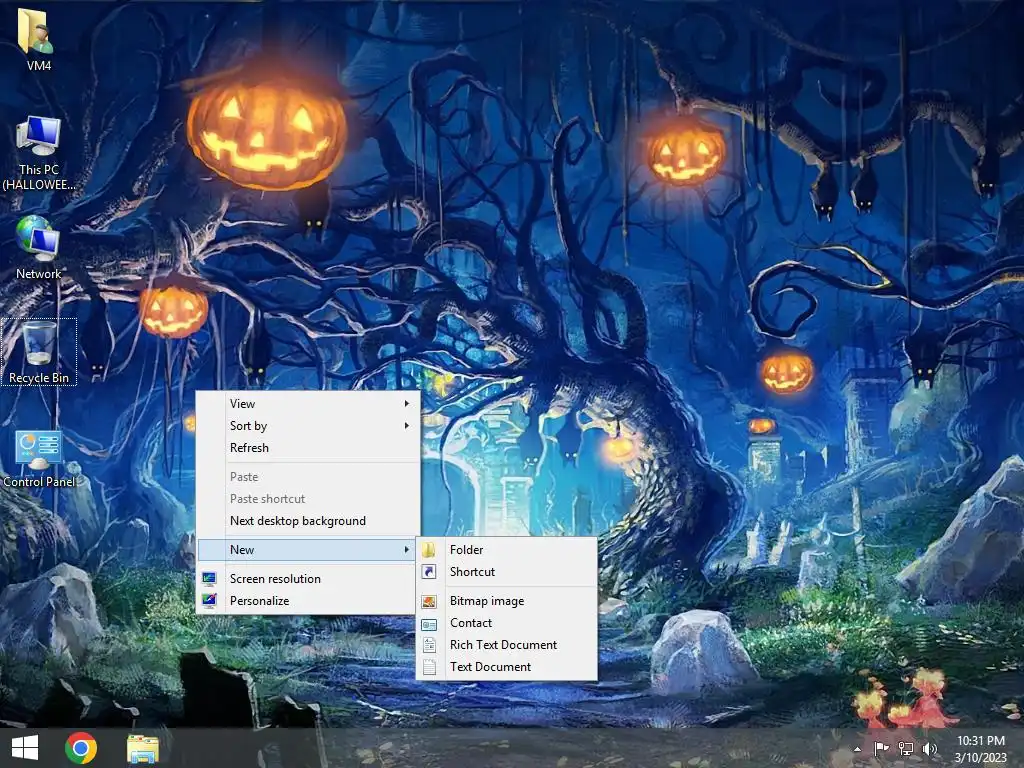
Task: Create a new Contact
Action: coord(507,623)
